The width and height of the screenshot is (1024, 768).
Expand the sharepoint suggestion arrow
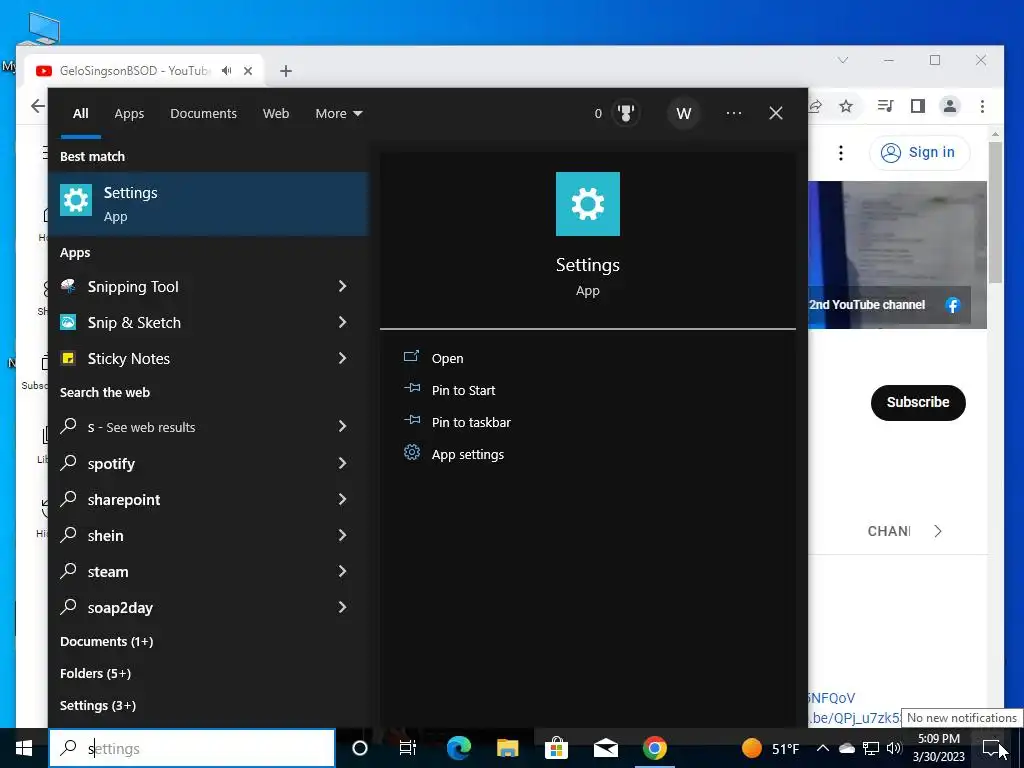coord(342,499)
